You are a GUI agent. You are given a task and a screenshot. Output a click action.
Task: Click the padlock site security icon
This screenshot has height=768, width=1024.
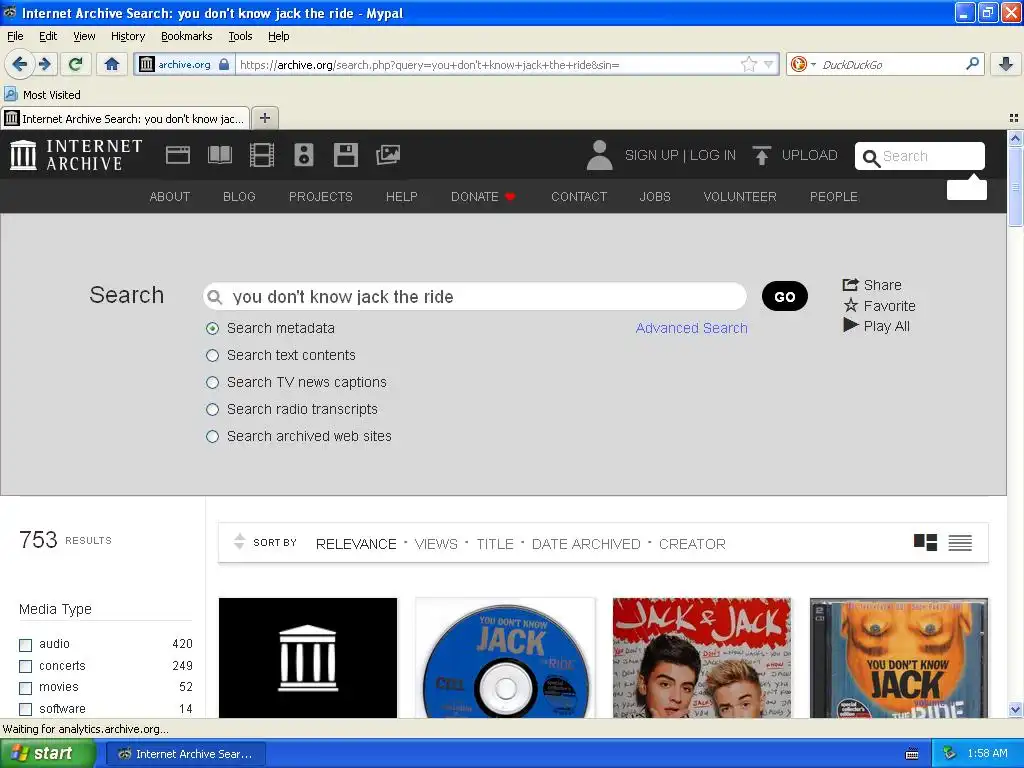pyautogui.click(x=224, y=64)
